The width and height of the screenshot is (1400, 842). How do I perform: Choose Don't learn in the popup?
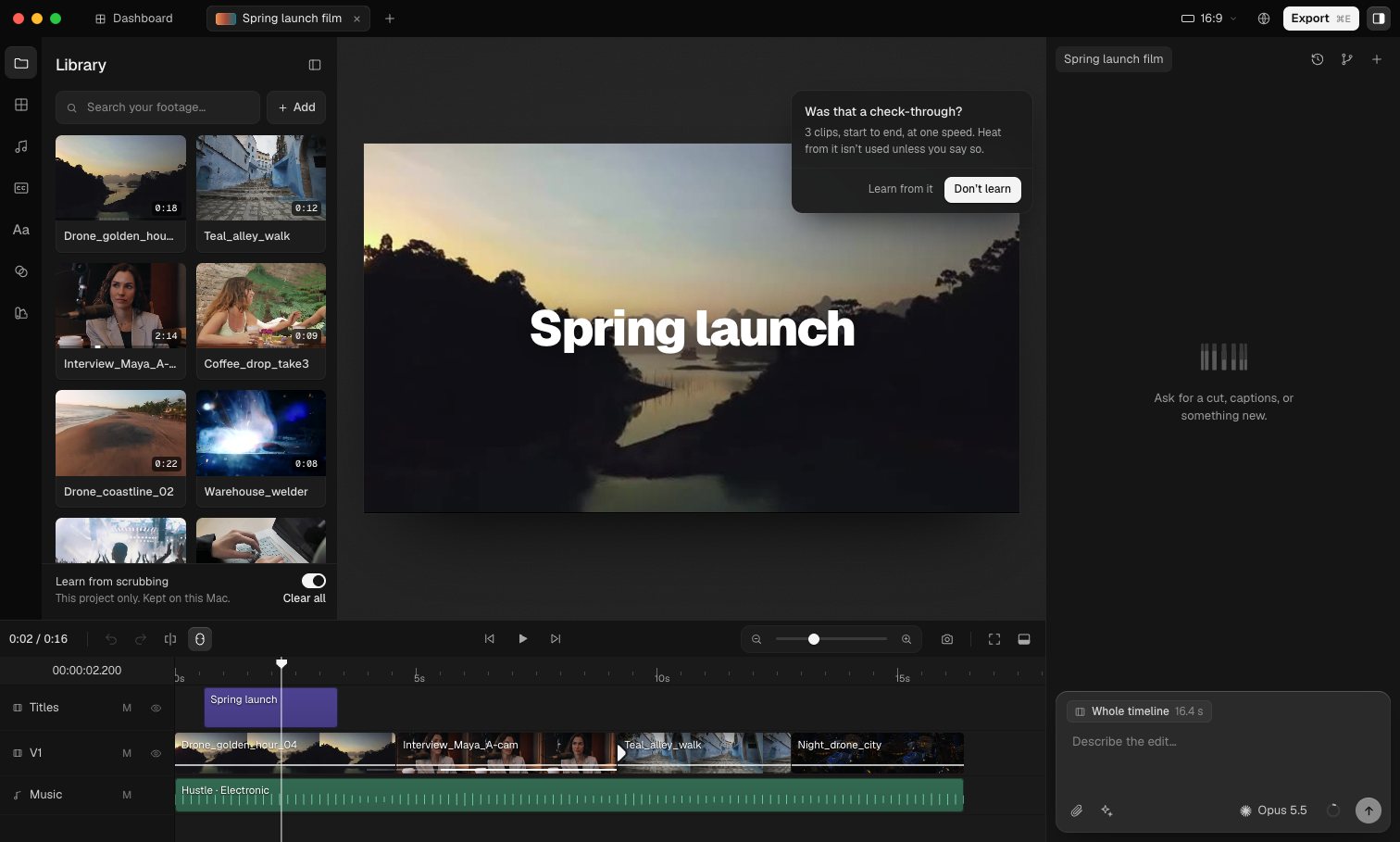pos(982,189)
